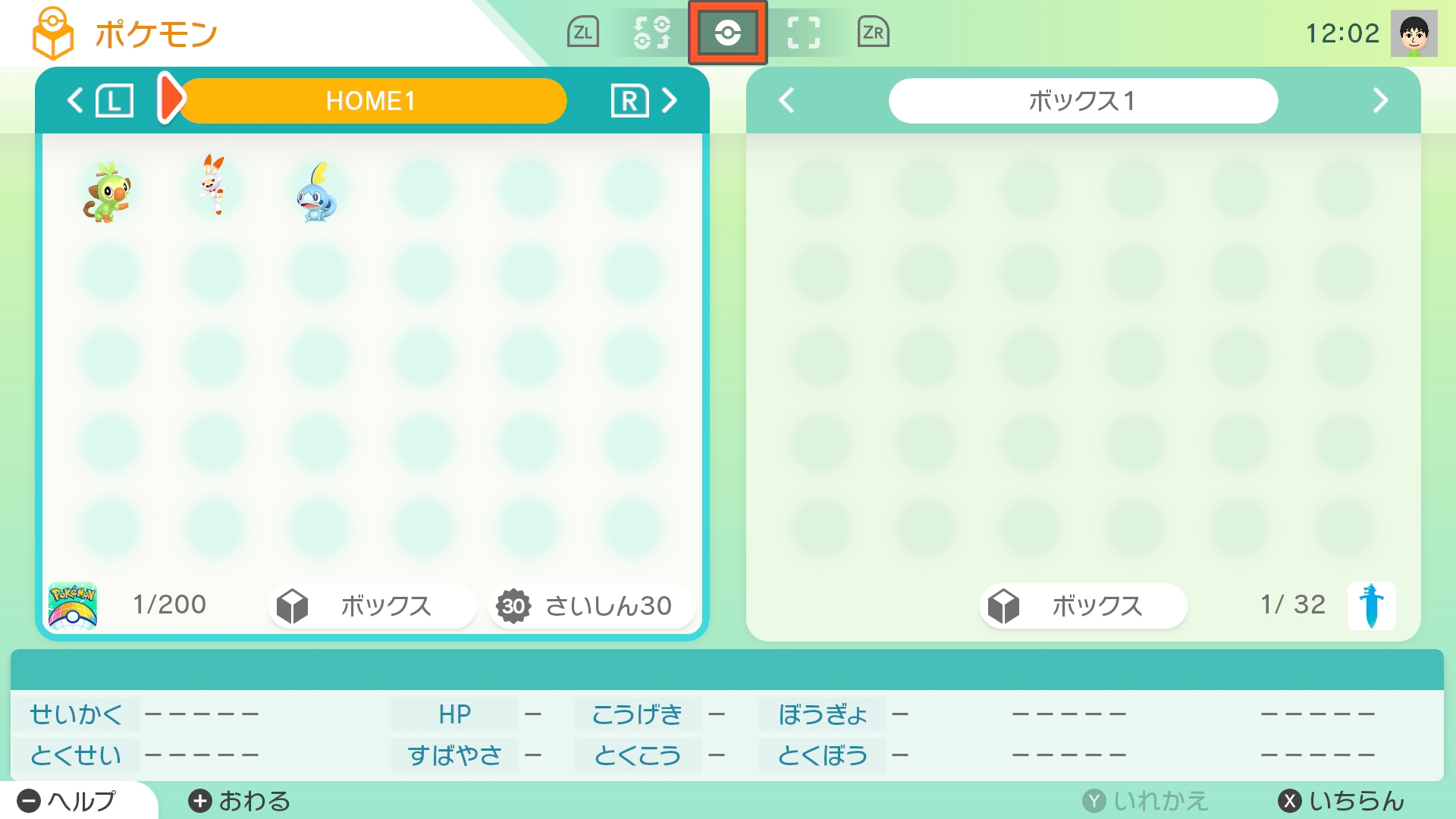Open the HOME1 box name tab

pos(371,101)
